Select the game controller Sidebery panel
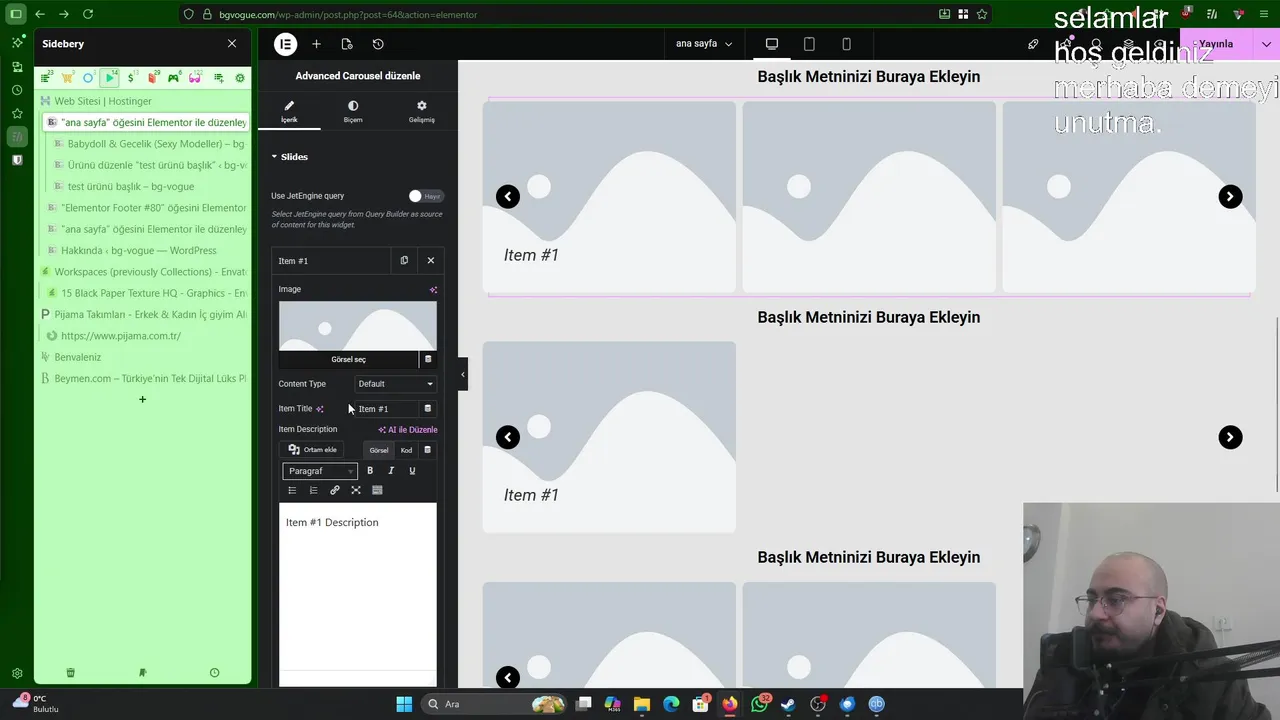The height and width of the screenshot is (720, 1280). (174, 78)
